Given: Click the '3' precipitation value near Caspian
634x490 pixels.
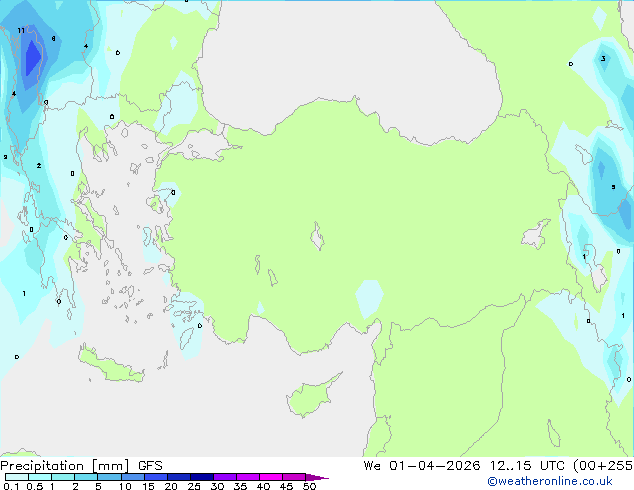Looking at the screenshot, I should point(603,59).
